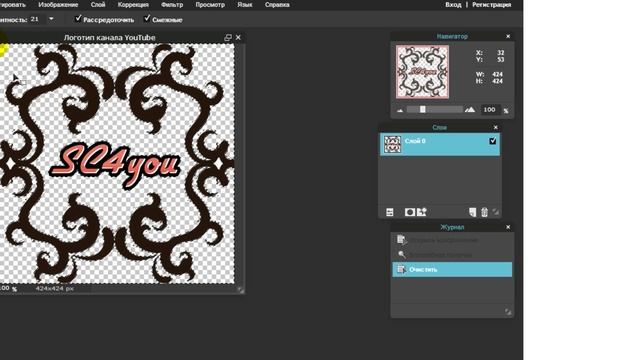Click the Navigator zoom slider handle
This screenshot has width=640, height=360.
[x=423, y=109]
